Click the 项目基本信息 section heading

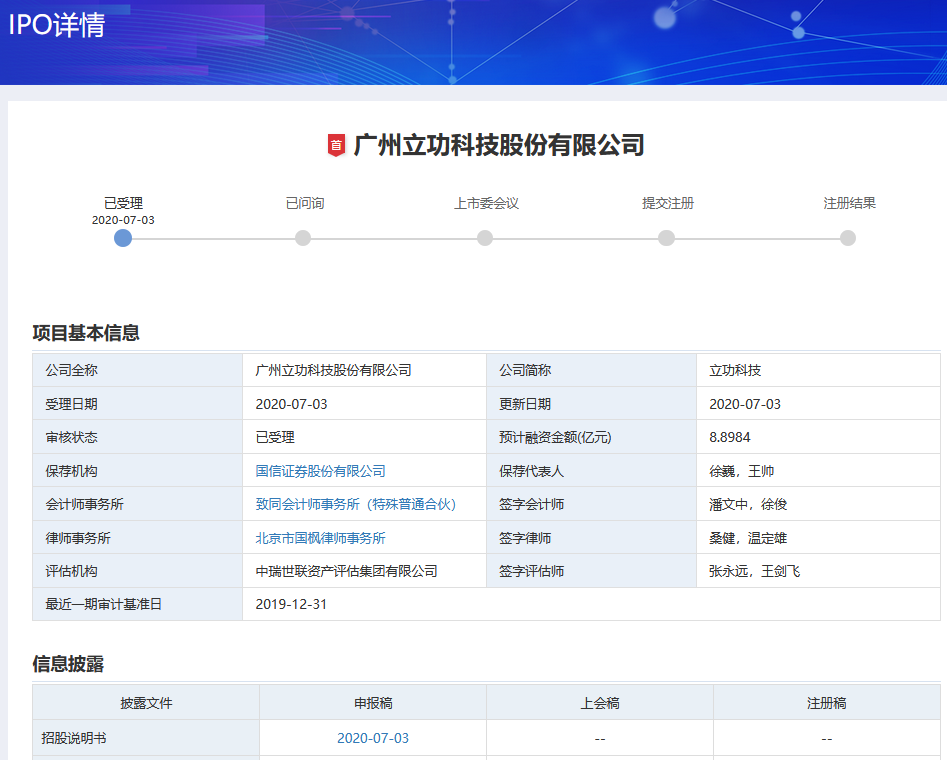pyautogui.click(x=86, y=333)
